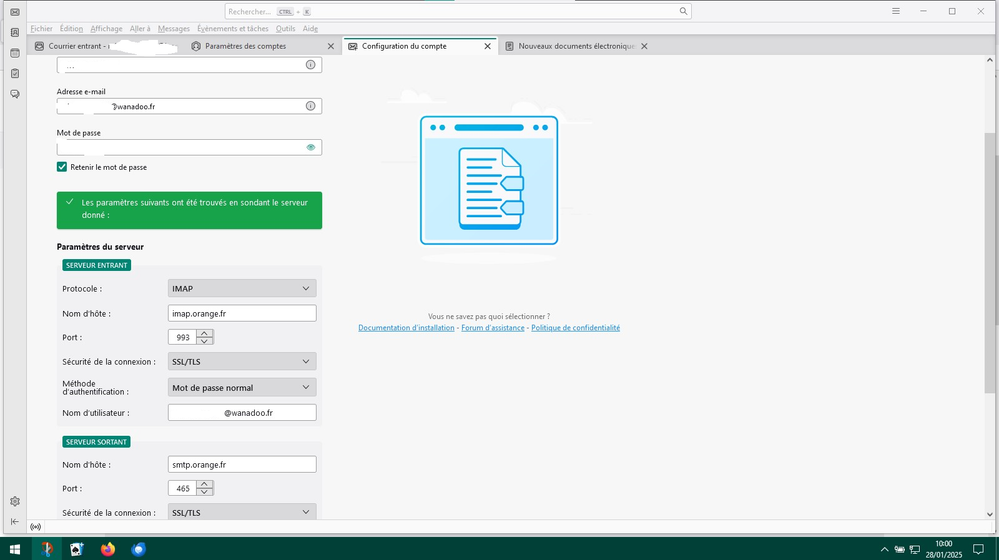
Task: Show hidden system tray icons
Action: 884,549
